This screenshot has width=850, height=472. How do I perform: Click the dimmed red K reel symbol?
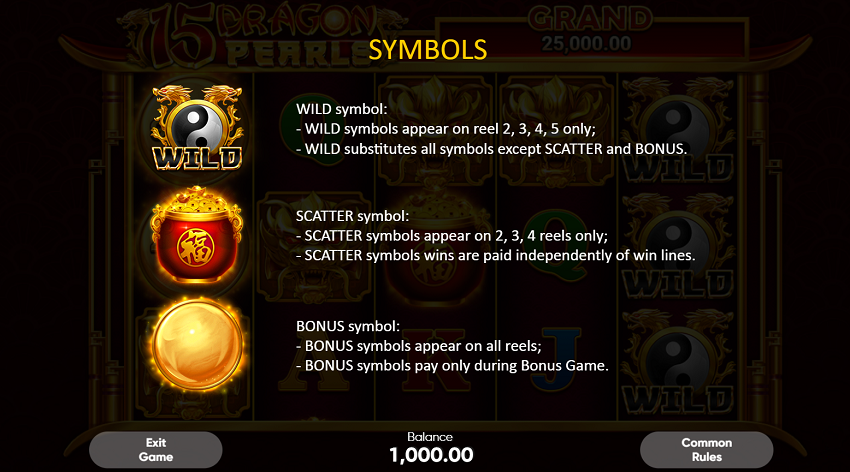(435, 358)
